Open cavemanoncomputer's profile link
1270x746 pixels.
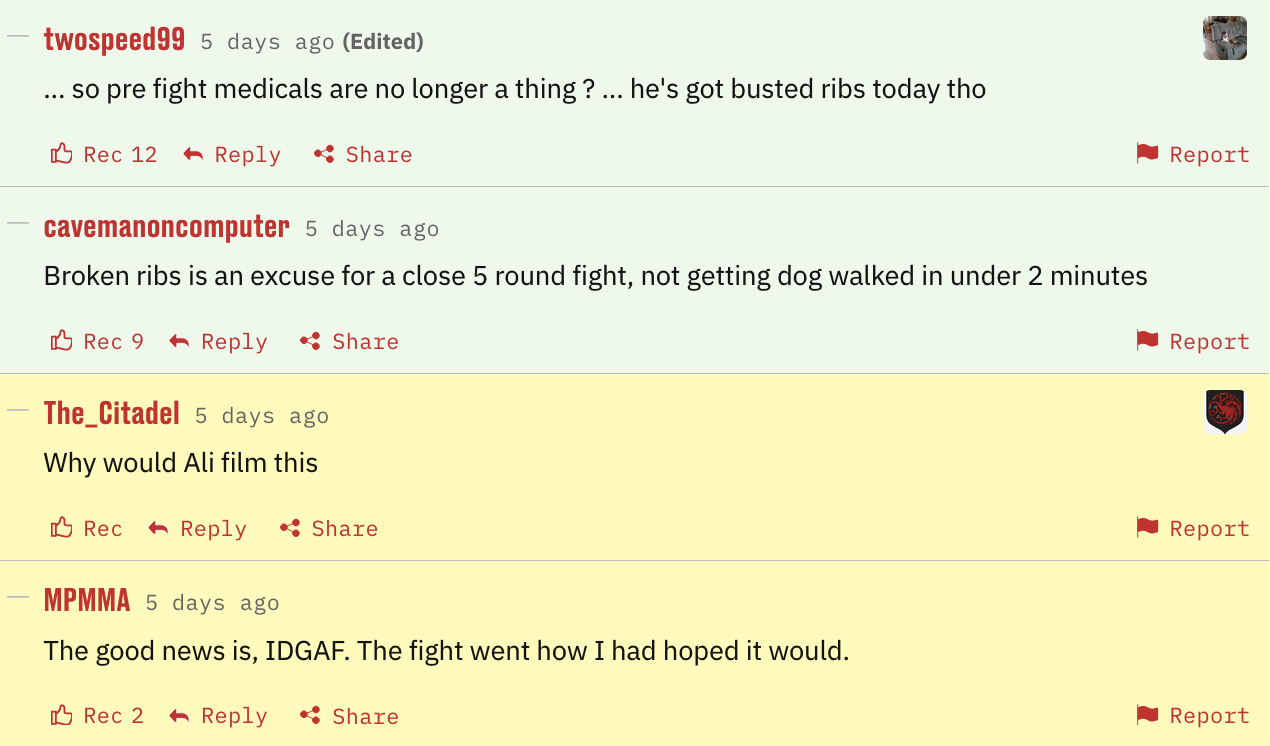166,227
